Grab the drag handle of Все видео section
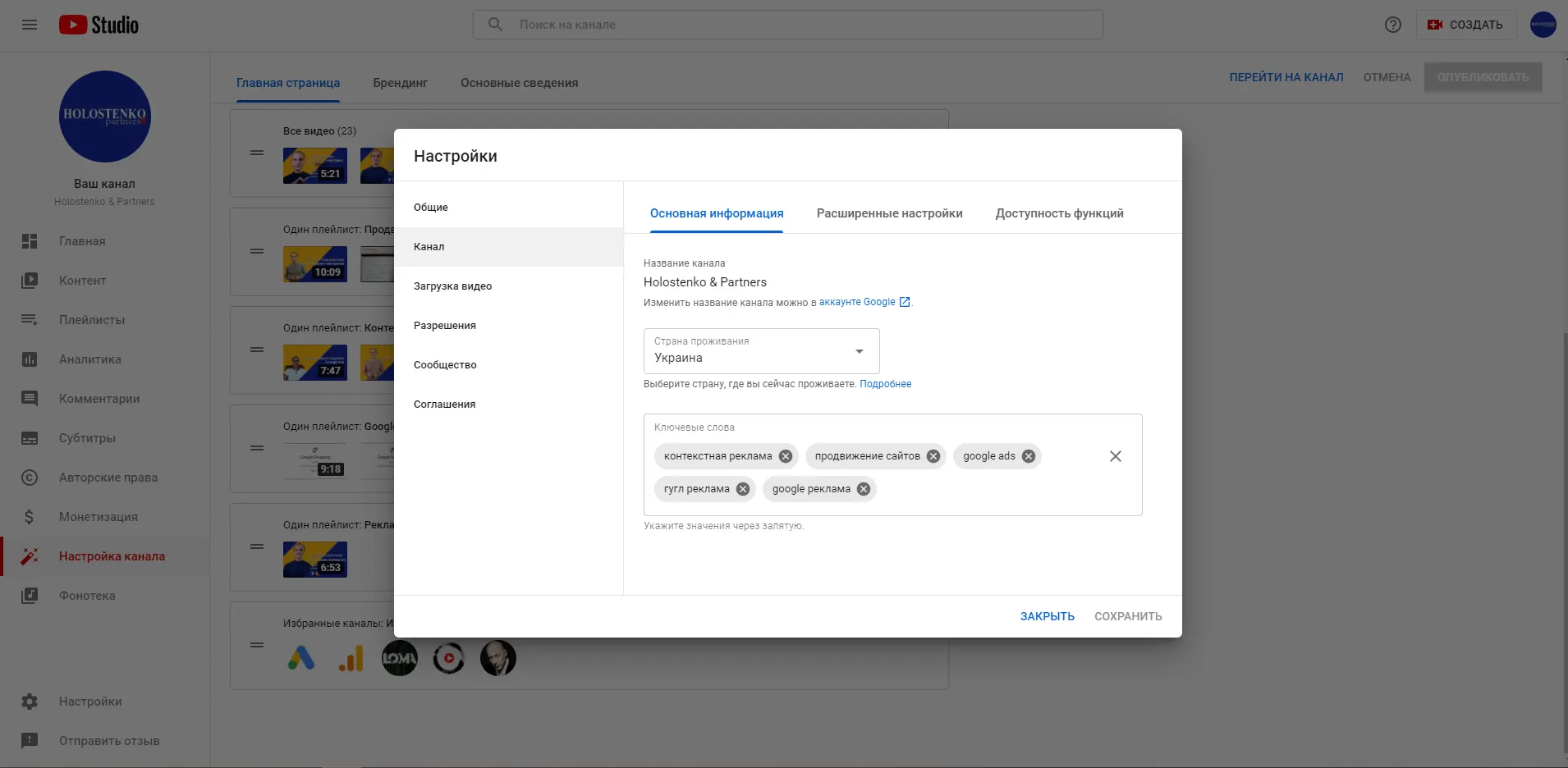This screenshot has width=1568, height=768. tap(257, 153)
